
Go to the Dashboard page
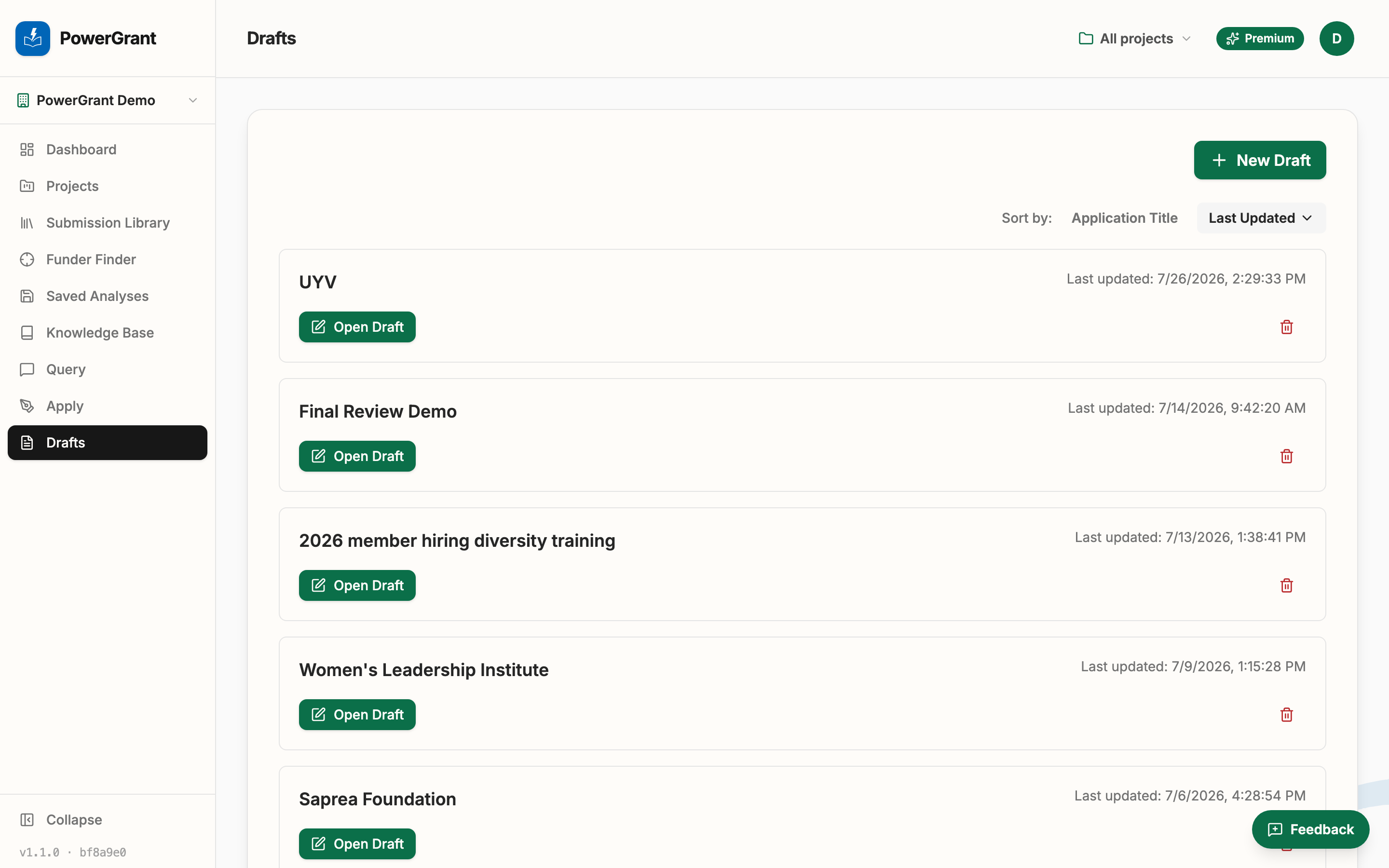point(108,149)
